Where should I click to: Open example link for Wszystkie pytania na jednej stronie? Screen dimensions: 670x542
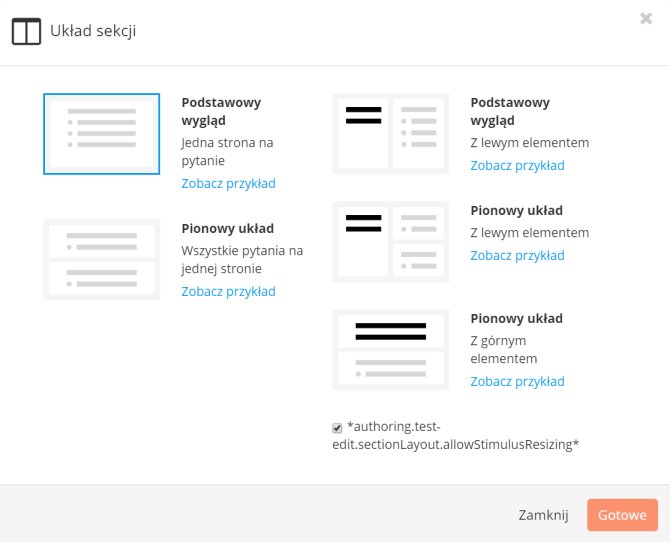tap(228, 292)
